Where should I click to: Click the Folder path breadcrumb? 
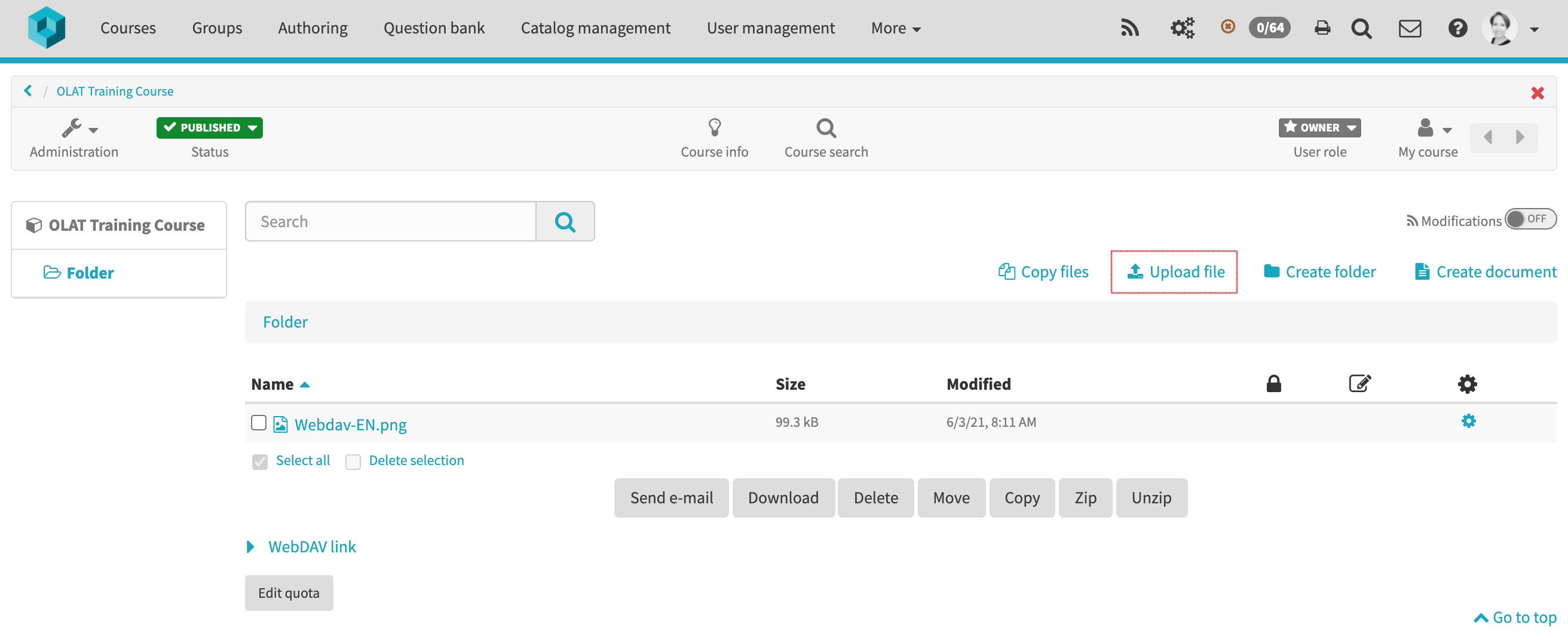point(285,322)
